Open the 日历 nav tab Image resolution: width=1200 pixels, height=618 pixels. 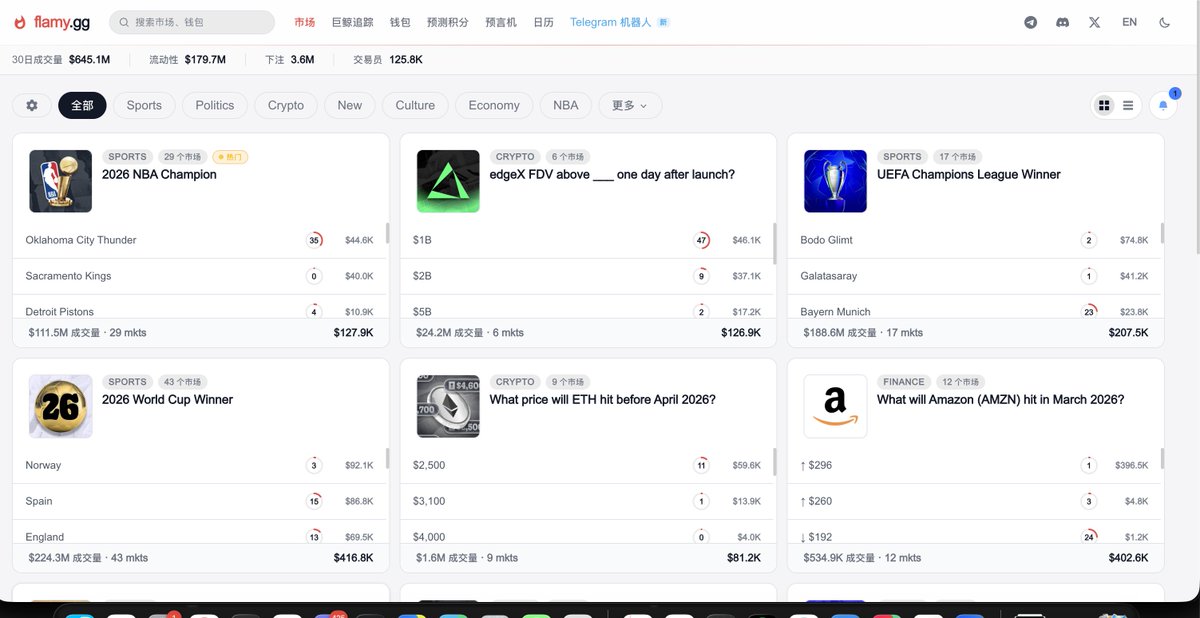543,22
